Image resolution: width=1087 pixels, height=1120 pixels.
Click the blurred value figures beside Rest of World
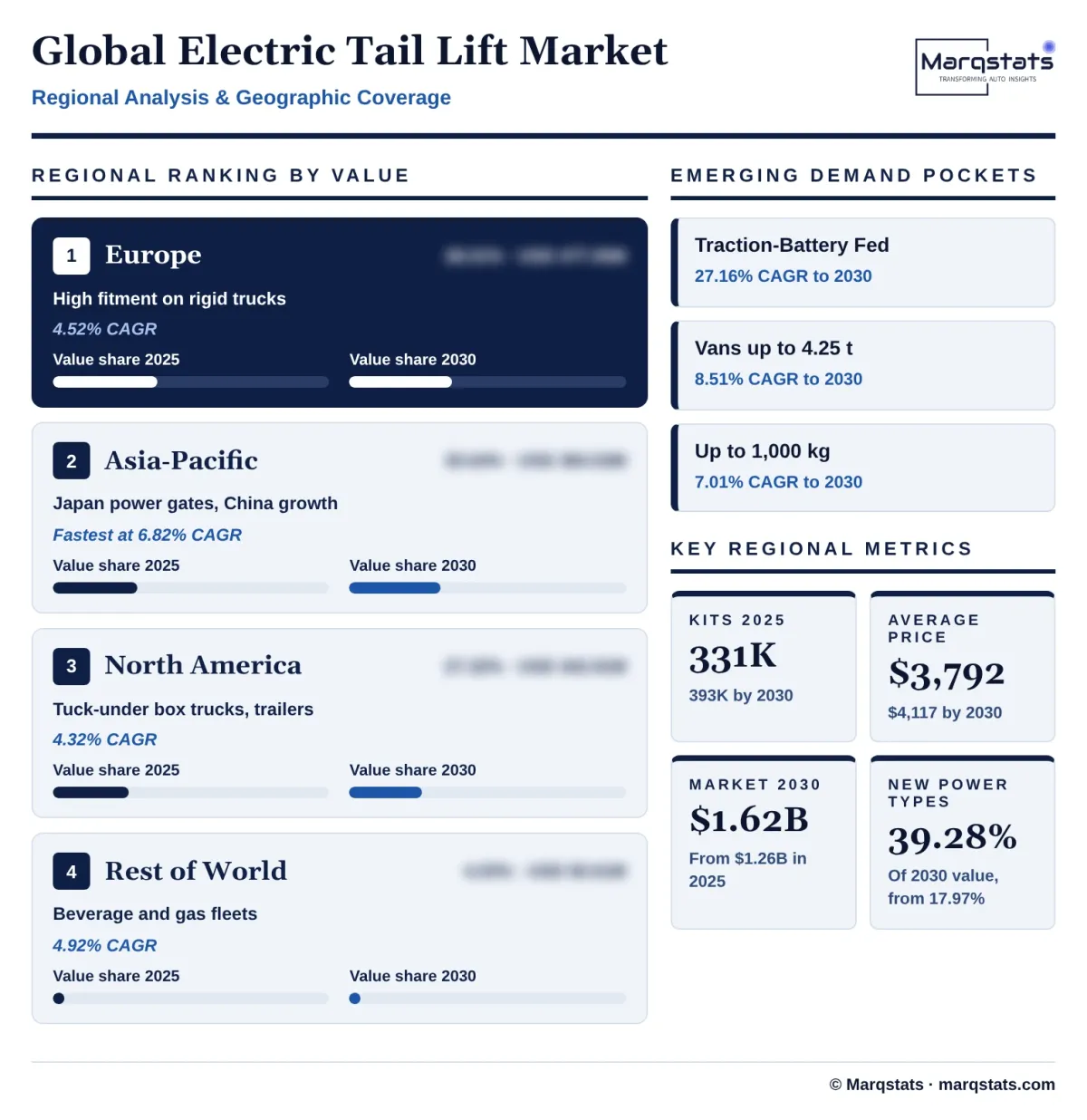click(x=545, y=872)
